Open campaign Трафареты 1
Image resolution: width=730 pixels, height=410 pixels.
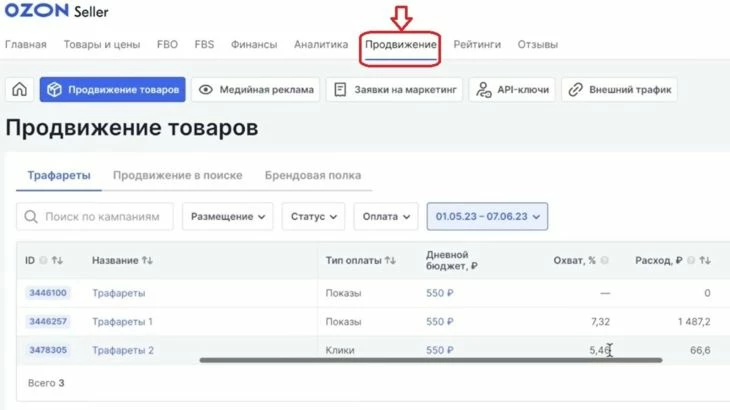coord(122,322)
